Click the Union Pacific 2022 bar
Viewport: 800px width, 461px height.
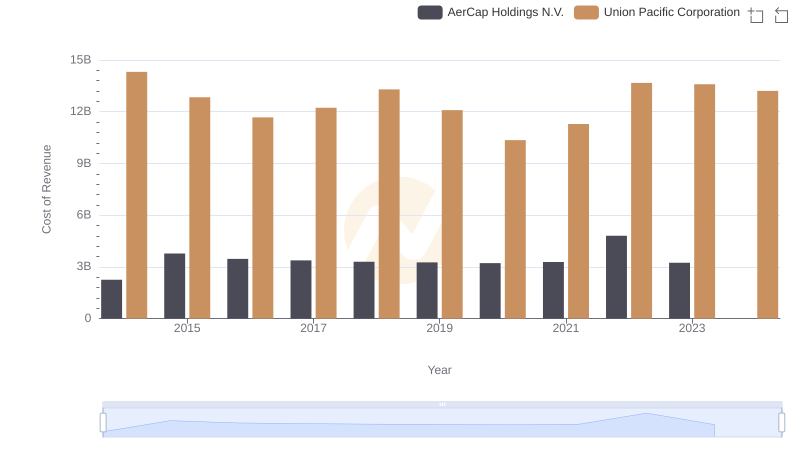pyautogui.click(x=642, y=201)
